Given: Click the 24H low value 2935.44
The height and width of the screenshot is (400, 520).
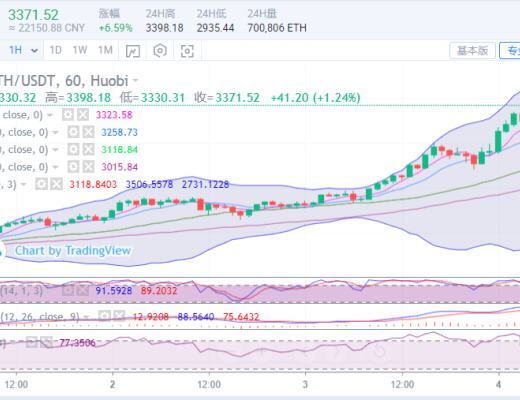Looking at the screenshot, I should (215, 28).
